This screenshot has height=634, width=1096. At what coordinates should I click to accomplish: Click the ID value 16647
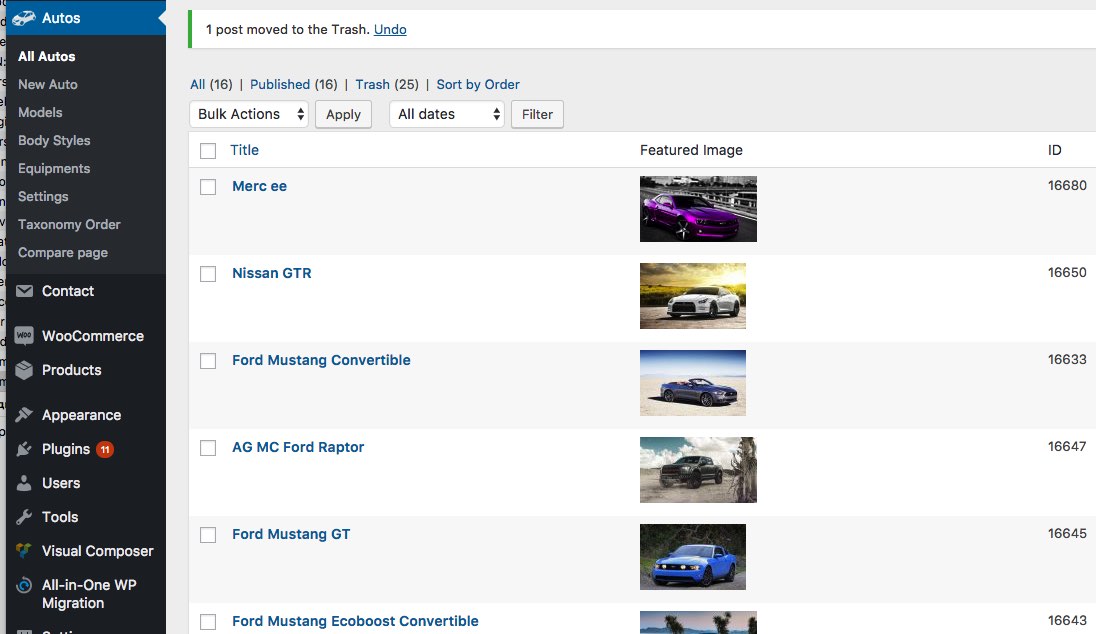click(x=1067, y=447)
